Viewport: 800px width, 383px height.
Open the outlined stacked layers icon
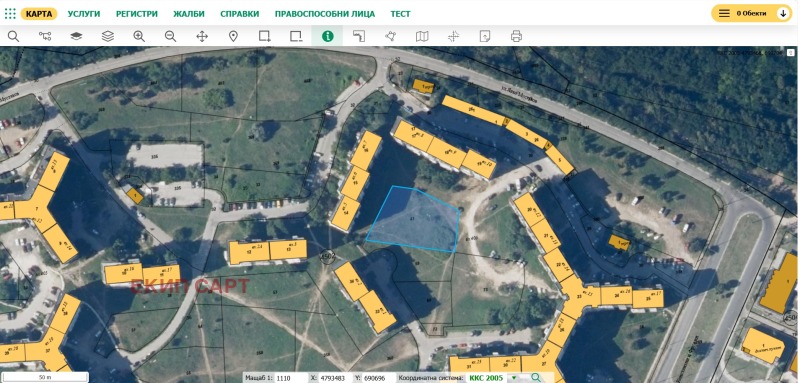pyautogui.click(x=108, y=36)
